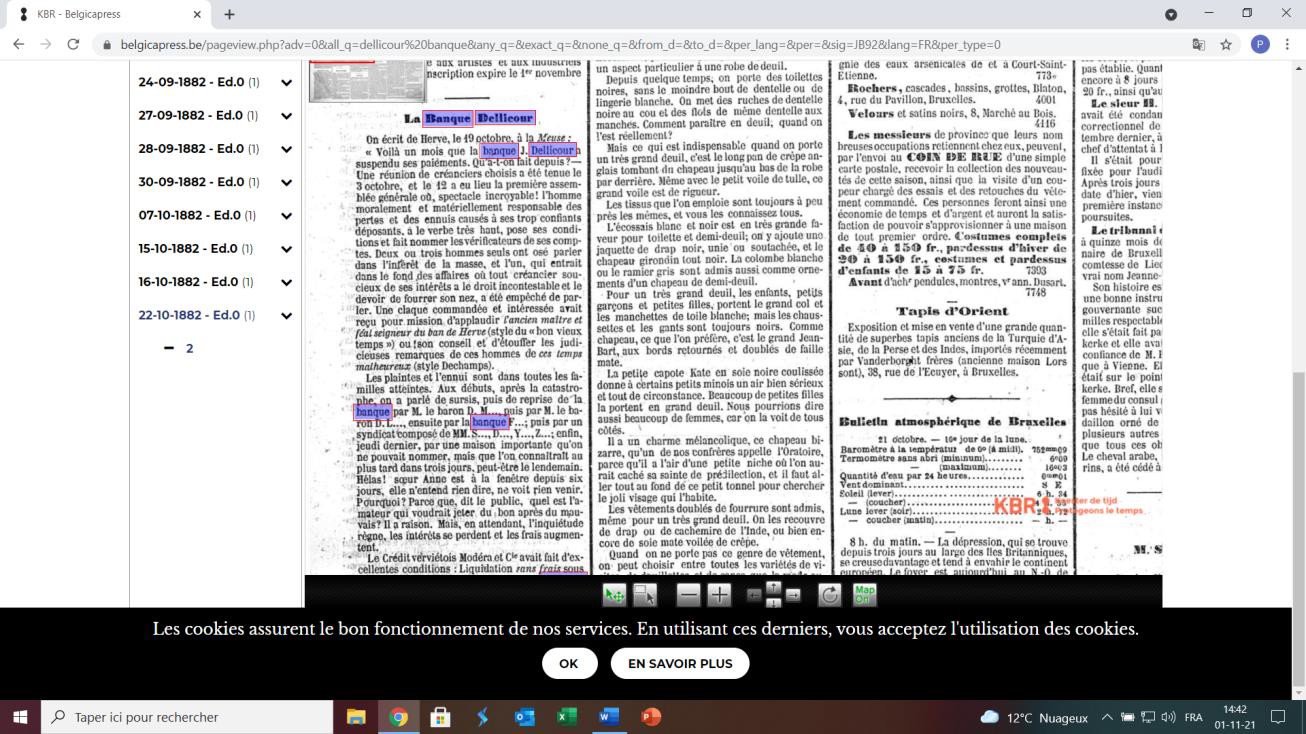Rotate the newspaper page
Screen dimensions: 1306x734
click(829, 595)
